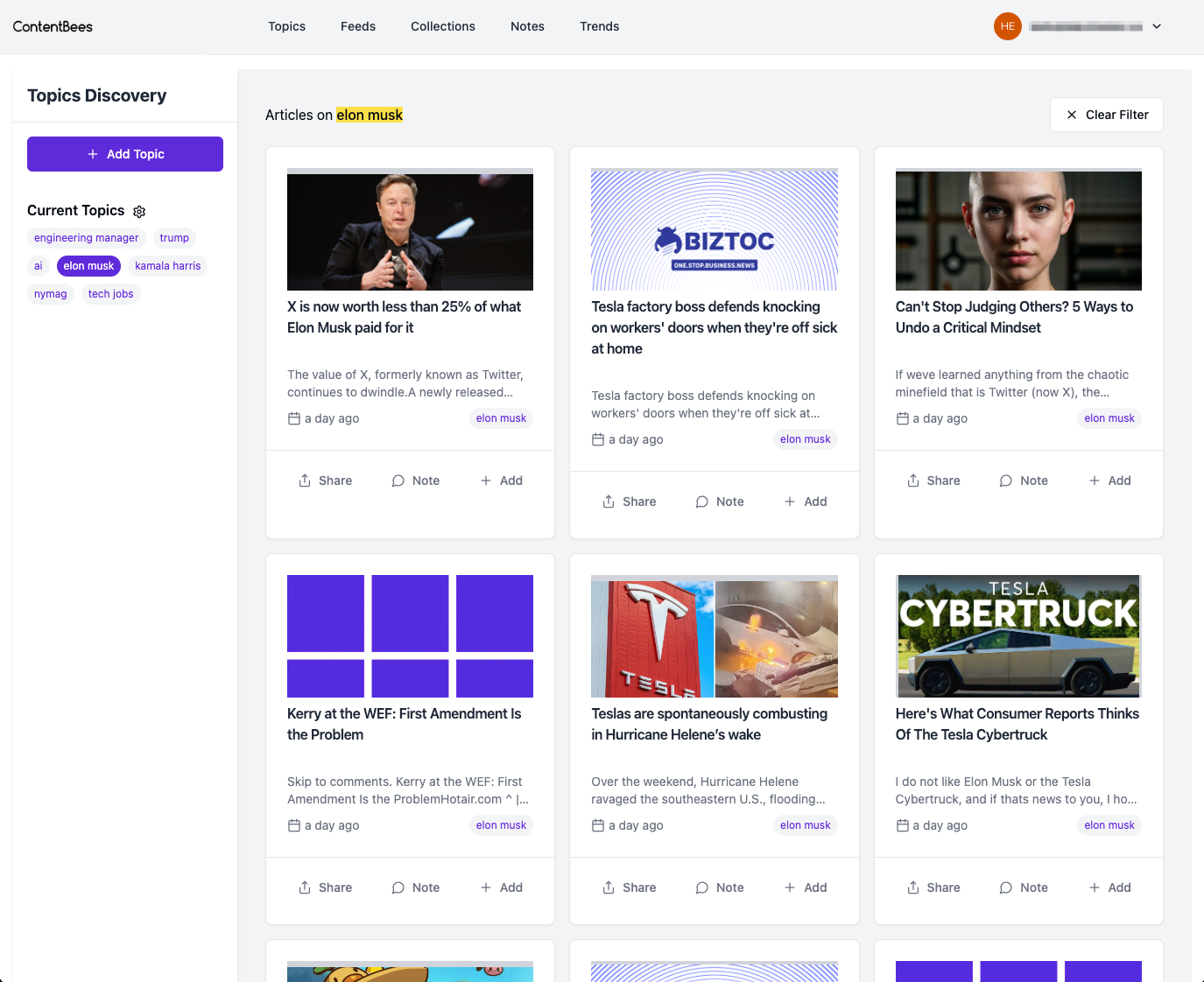Share the Teslas combusting in Hurricane Helene article
Image resolution: width=1204 pixels, height=982 pixels.
[629, 887]
